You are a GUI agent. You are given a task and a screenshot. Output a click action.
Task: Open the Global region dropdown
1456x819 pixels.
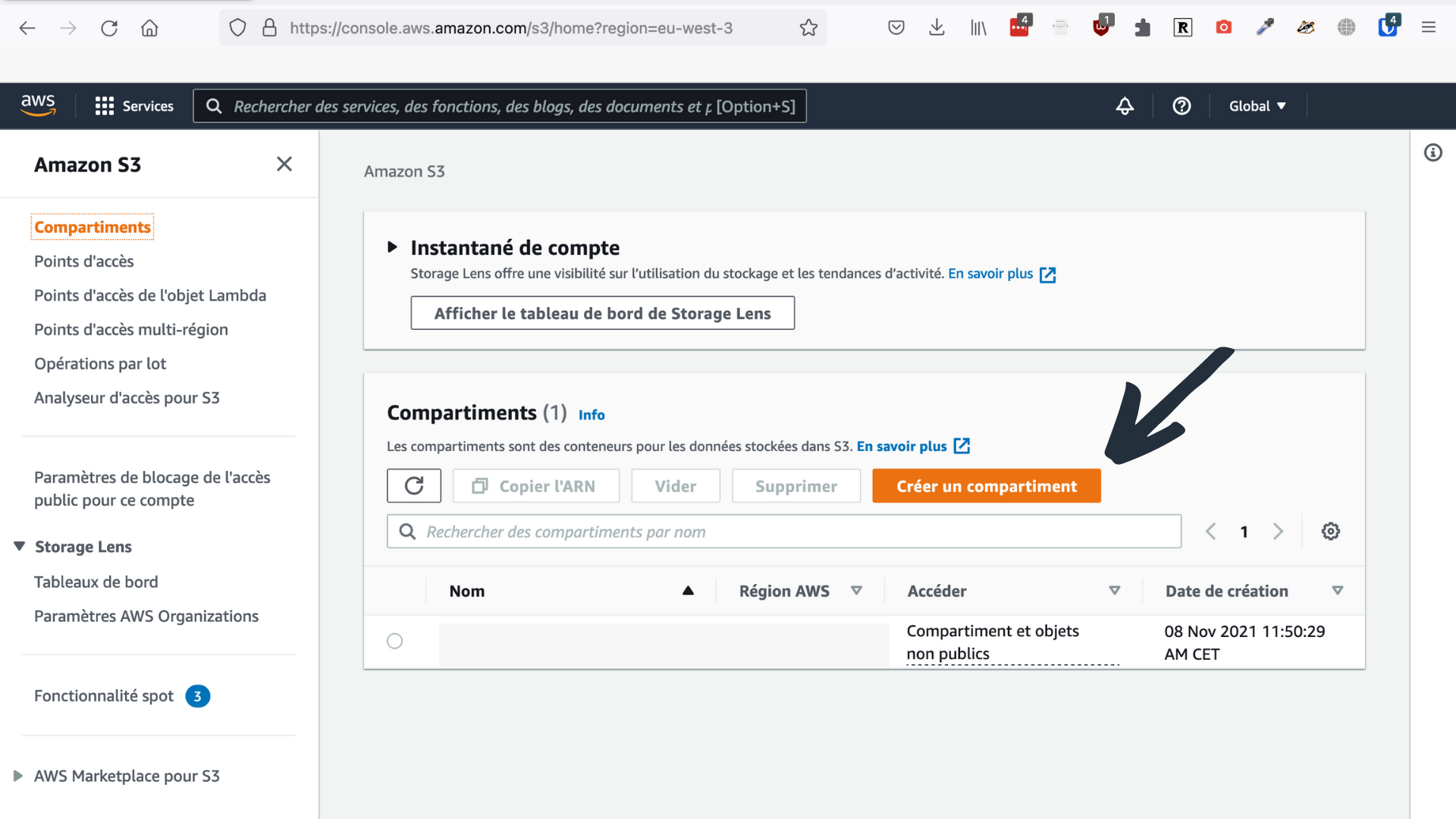click(x=1258, y=106)
